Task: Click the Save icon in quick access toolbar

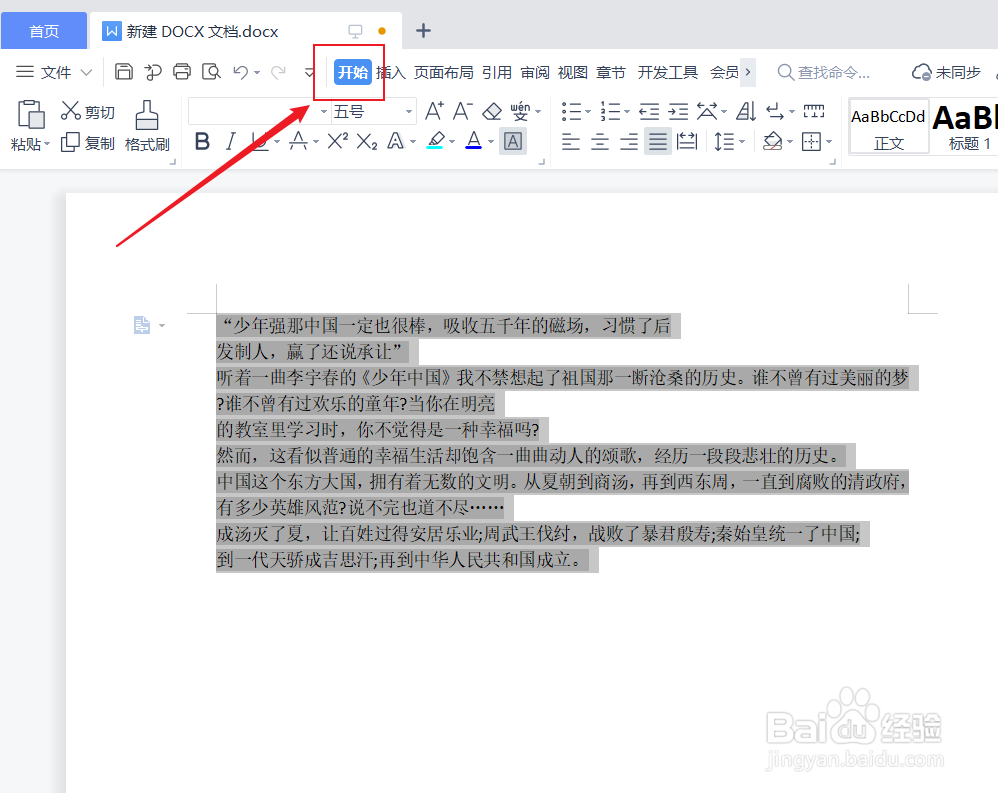Action: [x=123, y=71]
